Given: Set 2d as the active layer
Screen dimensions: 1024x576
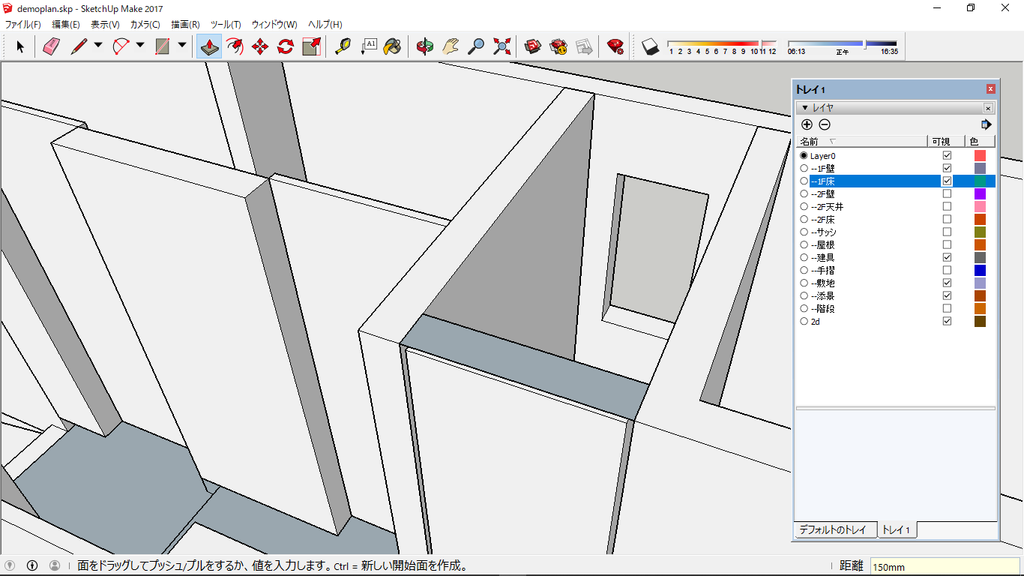Looking at the screenshot, I should 804,321.
